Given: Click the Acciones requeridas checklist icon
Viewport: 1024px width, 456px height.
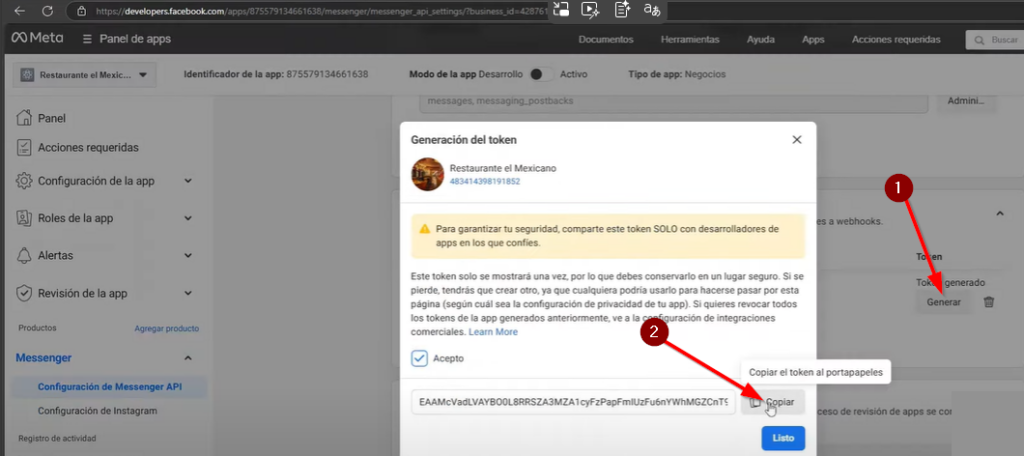Looking at the screenshot, I should (24, 147).
